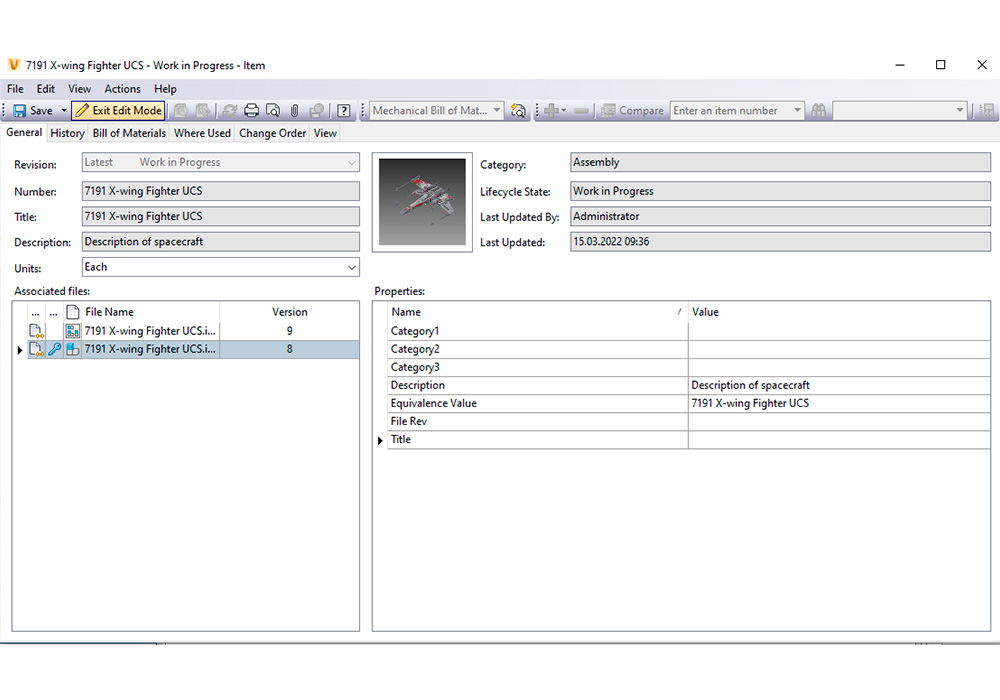Viewport: 1000px width, 700px height.
Task: Save the item with Save button
Action: click(x=33, y=111)
